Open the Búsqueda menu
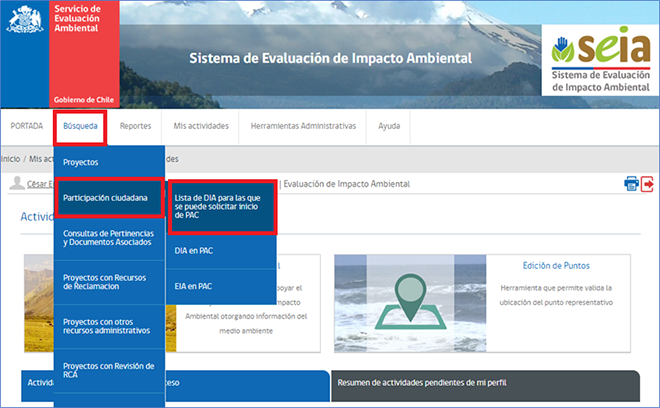 point(80,126)
